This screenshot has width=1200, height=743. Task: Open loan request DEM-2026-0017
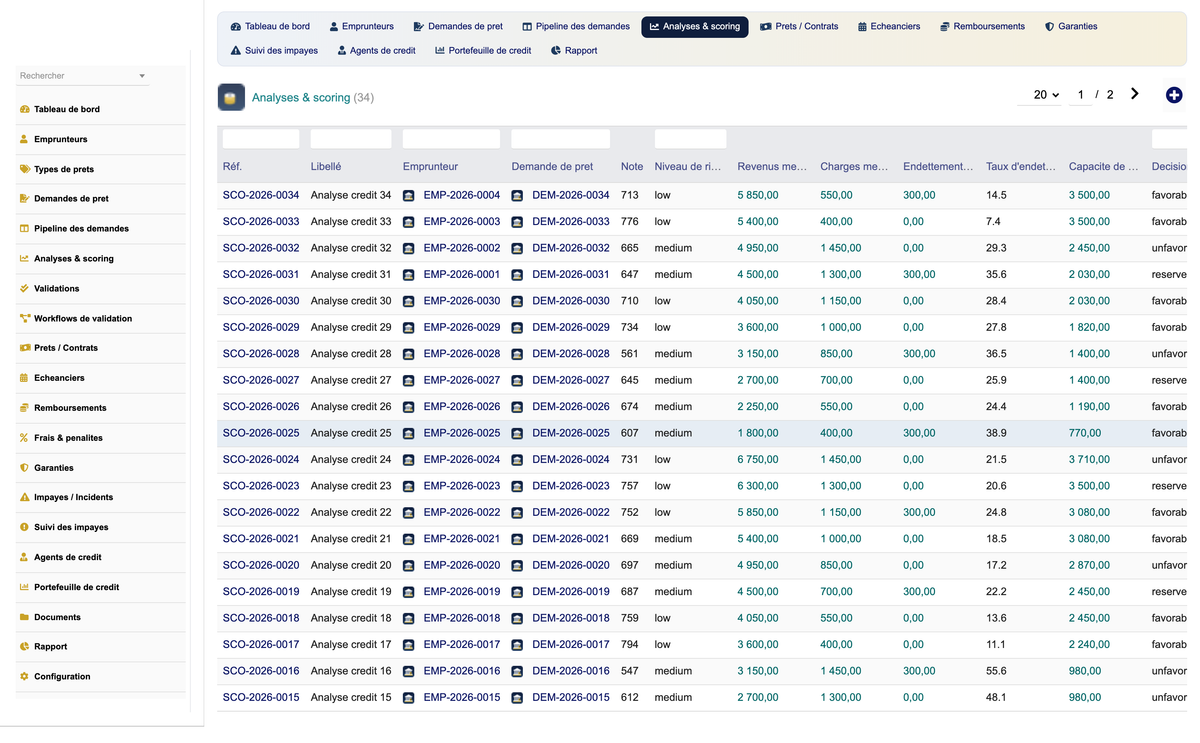coord(571,644)
